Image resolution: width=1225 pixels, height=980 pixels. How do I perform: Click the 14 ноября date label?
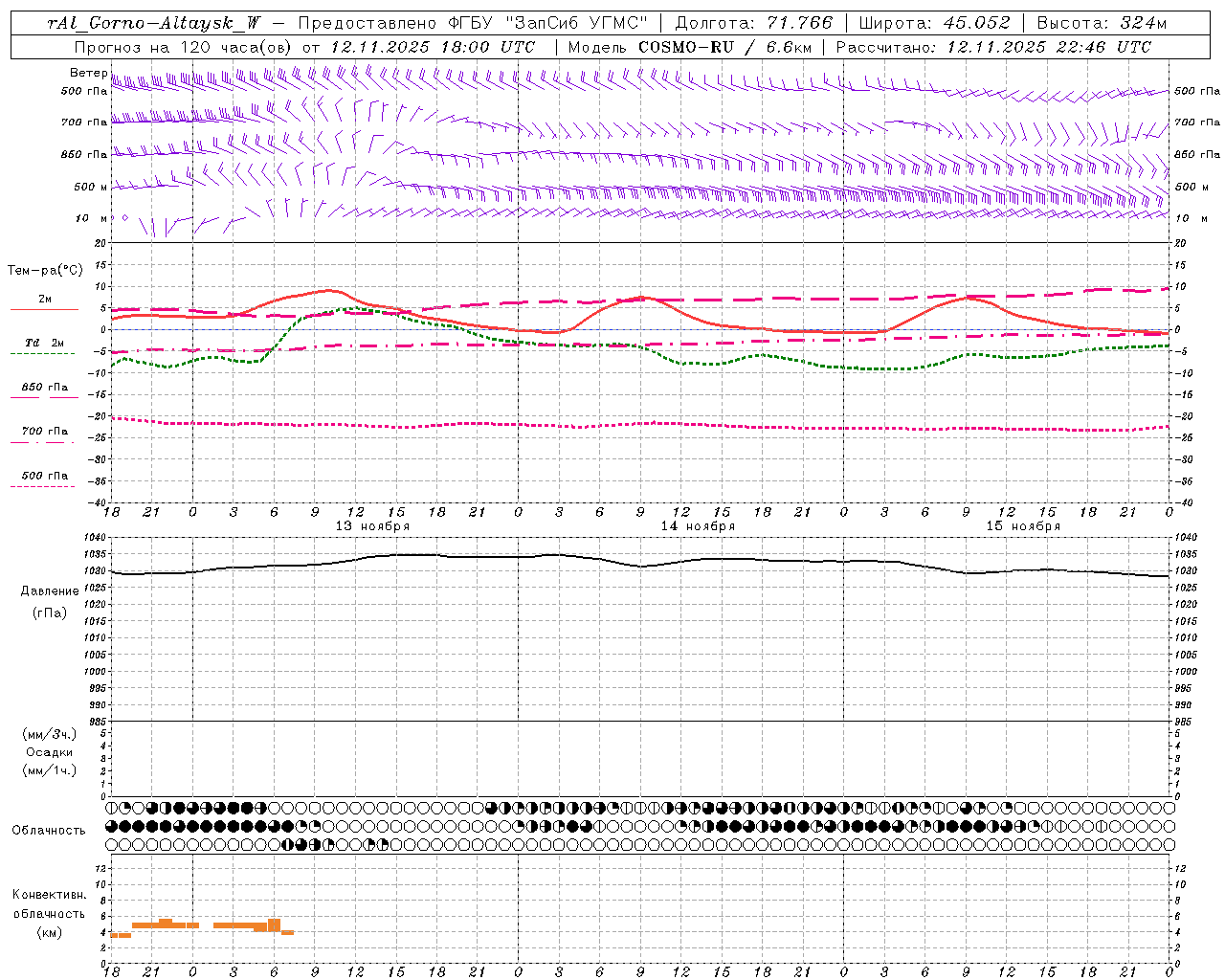point(698,526)
